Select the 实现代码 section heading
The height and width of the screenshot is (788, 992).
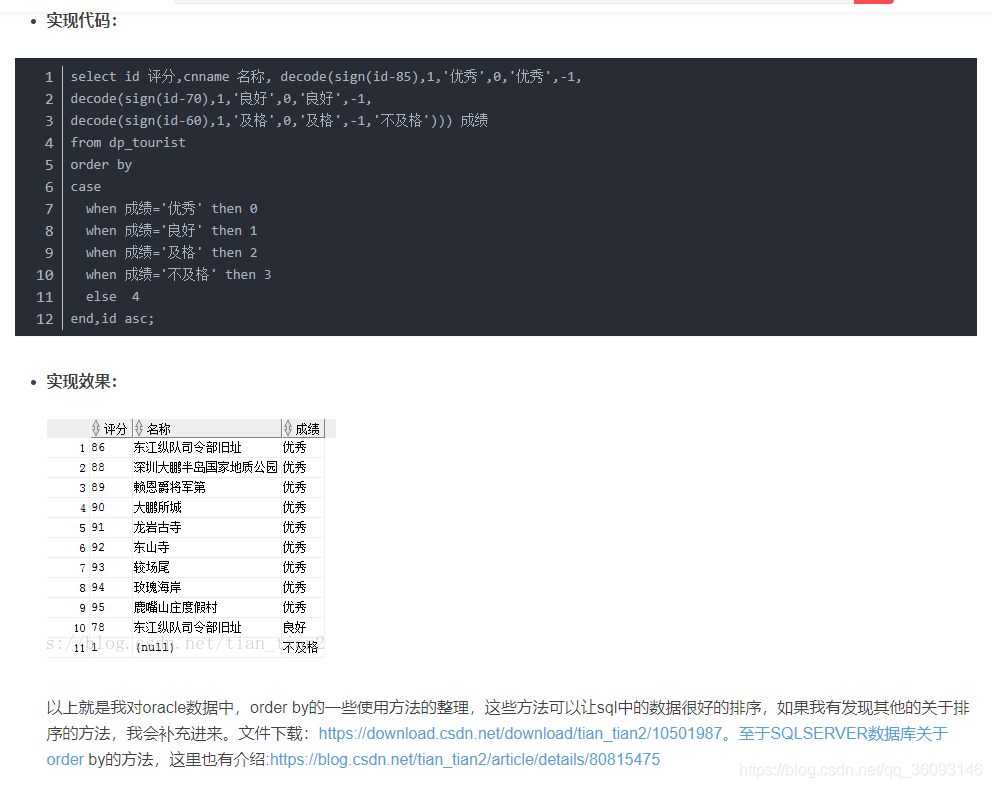coord(75,20)
